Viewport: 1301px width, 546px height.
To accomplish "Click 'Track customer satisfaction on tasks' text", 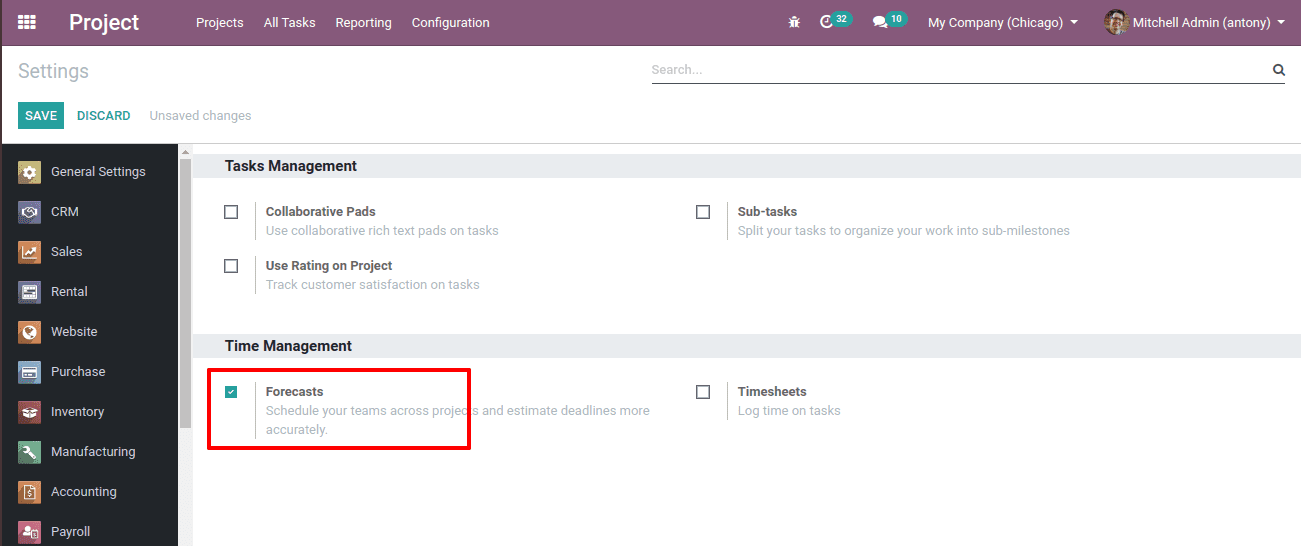I will (x=373, y=285).
